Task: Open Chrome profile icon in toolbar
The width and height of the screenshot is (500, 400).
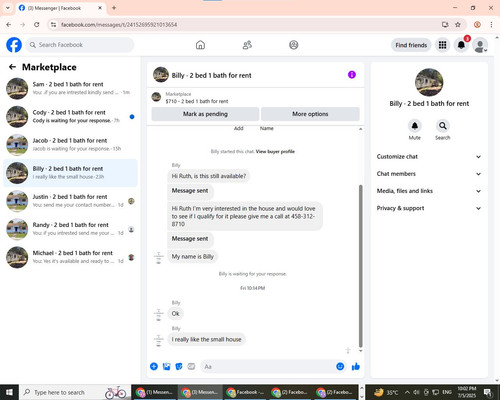Action: (477, 25)
